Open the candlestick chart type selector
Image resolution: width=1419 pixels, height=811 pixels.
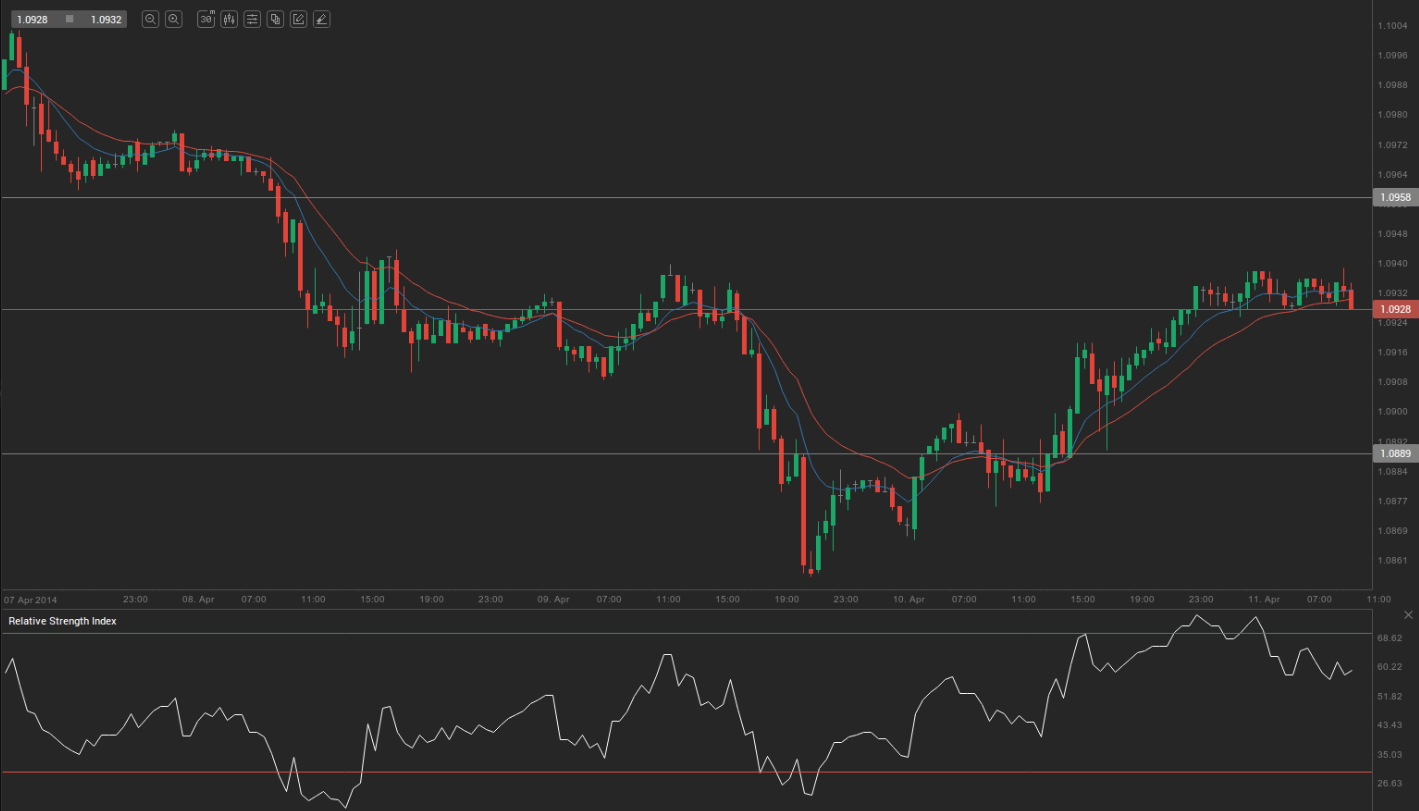tap(229, 19)
